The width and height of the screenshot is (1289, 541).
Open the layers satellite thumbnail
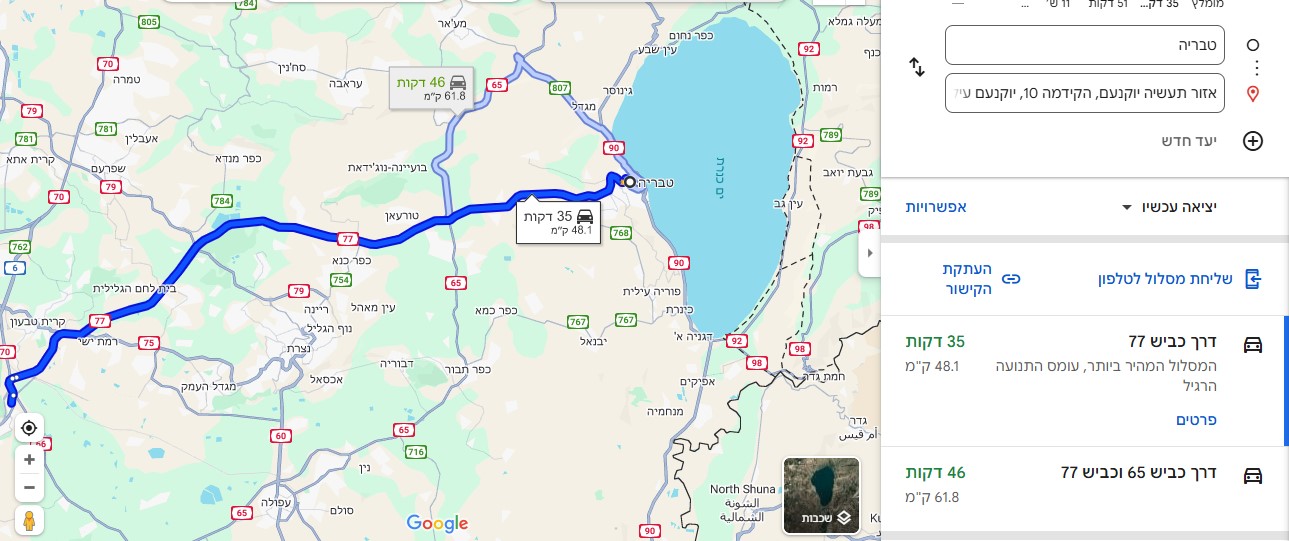coord(822,495)
